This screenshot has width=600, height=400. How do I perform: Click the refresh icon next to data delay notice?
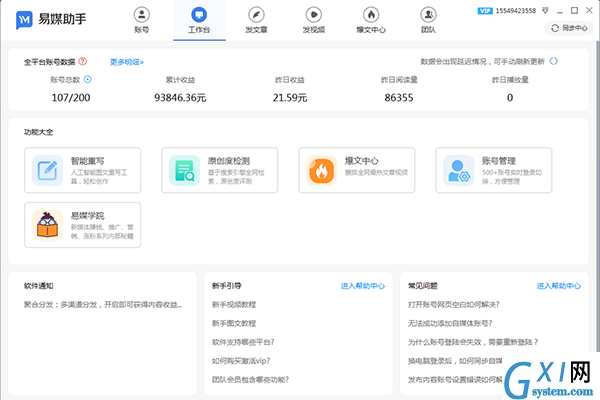(553, 61)
